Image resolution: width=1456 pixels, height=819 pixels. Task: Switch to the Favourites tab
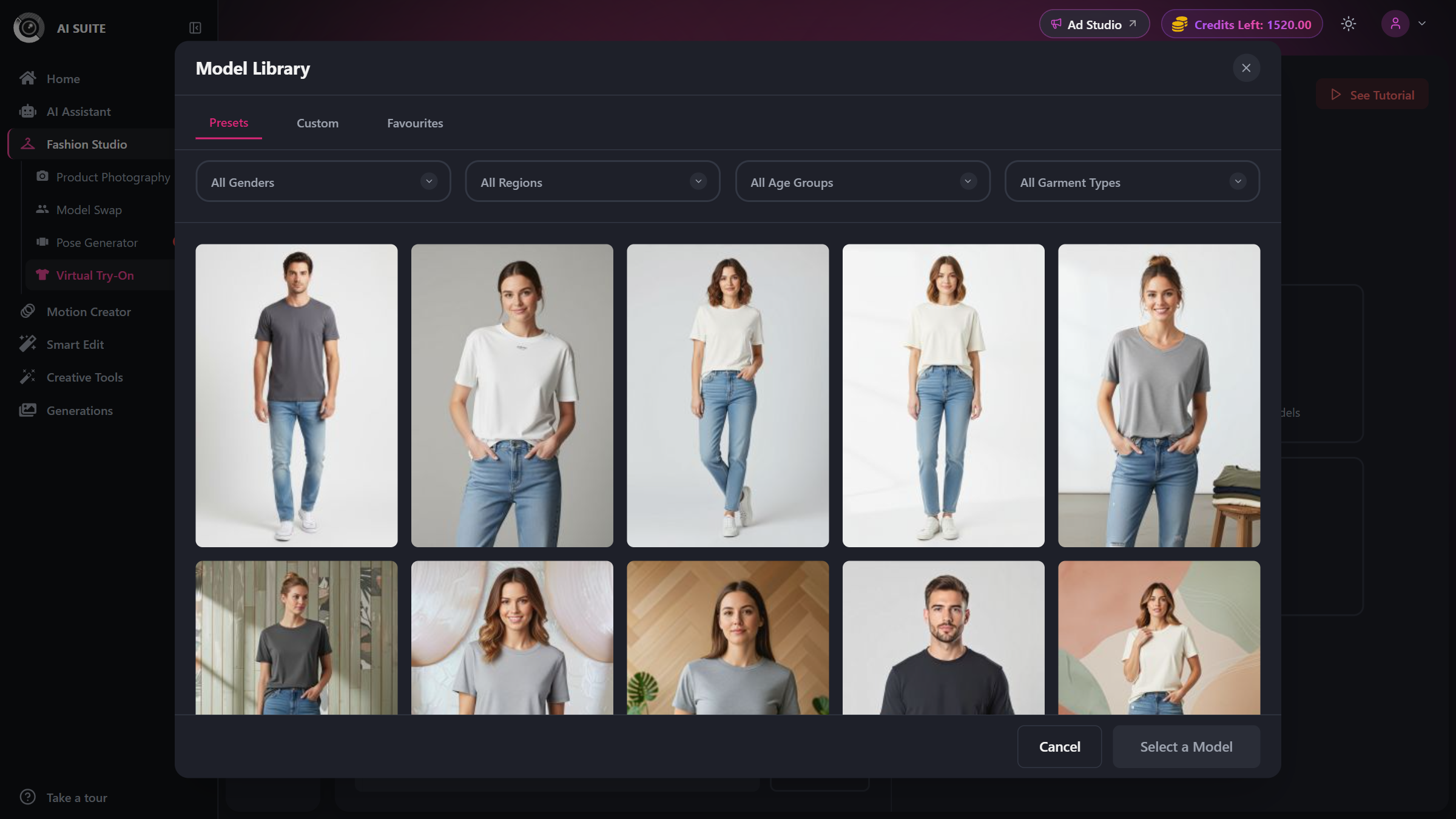[x=415, y=123]
